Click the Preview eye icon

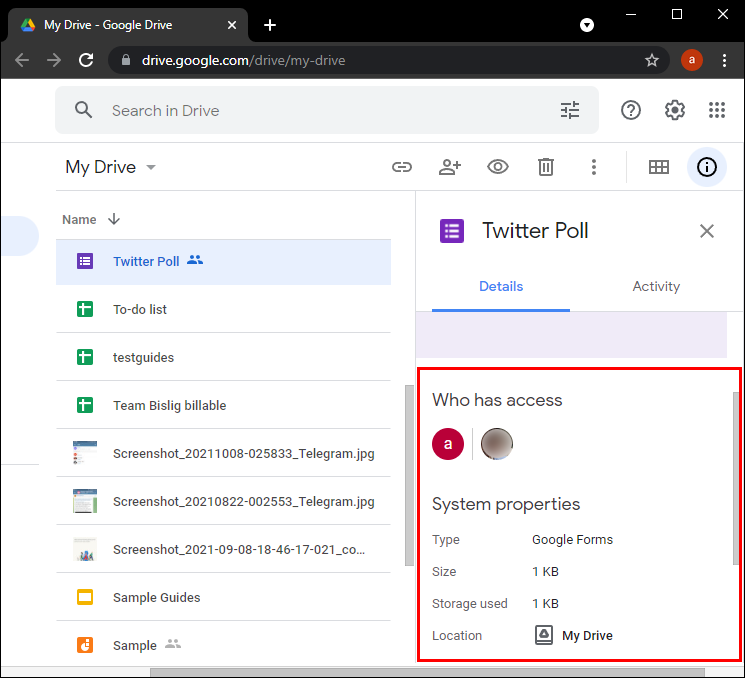click(497, 167)
